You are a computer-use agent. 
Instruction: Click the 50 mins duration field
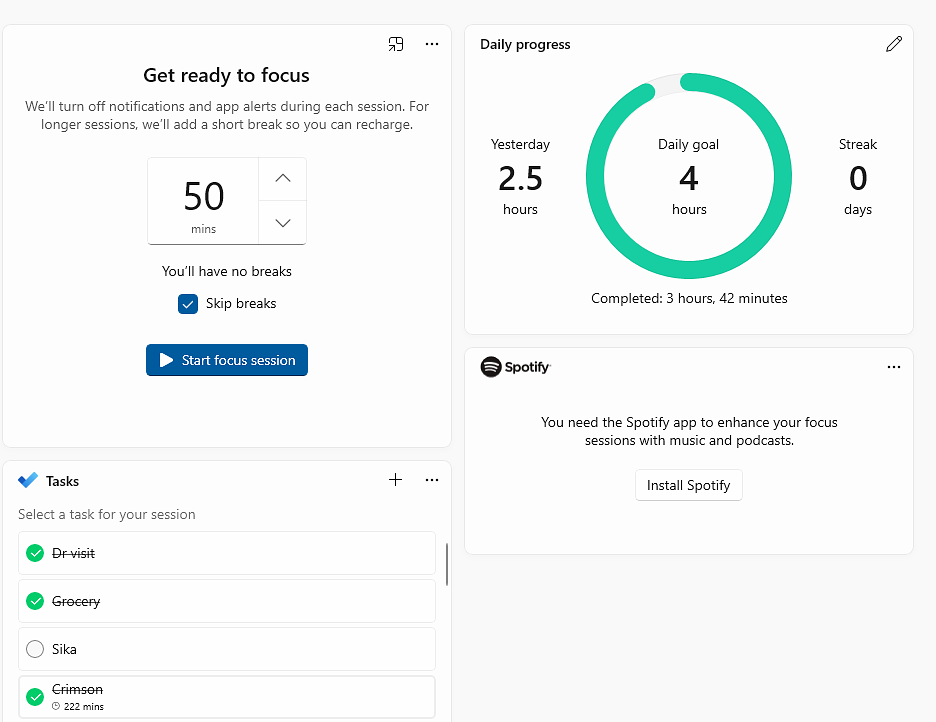(204, 201)
